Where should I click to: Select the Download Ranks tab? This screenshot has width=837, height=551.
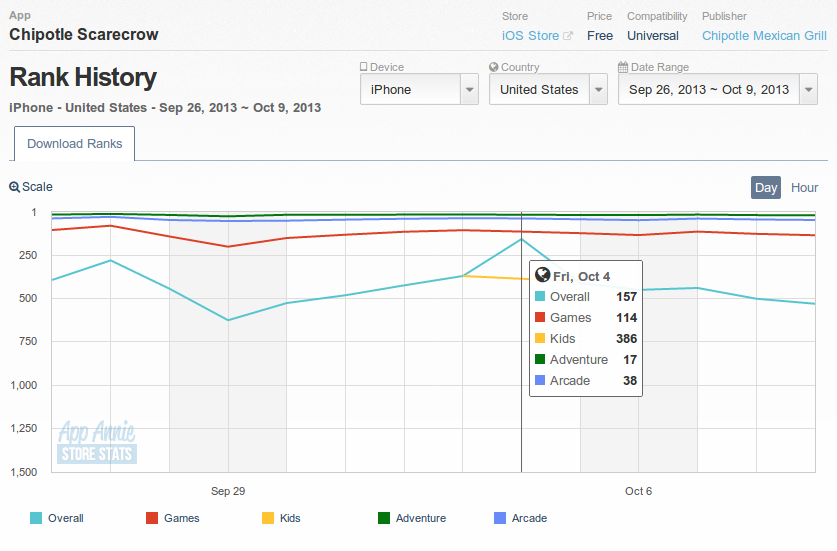75,144
